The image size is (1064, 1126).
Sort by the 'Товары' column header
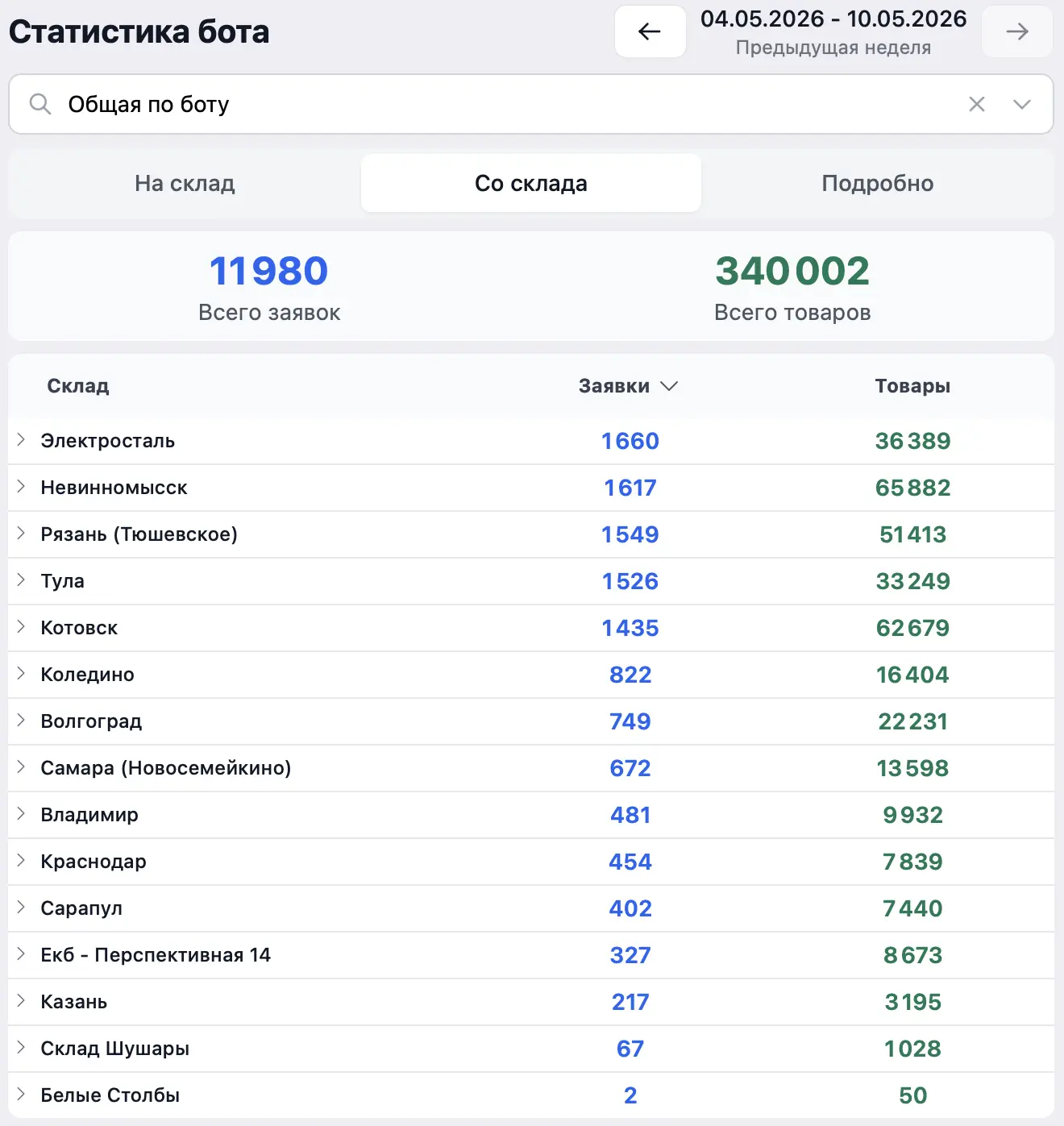[912, 386]
